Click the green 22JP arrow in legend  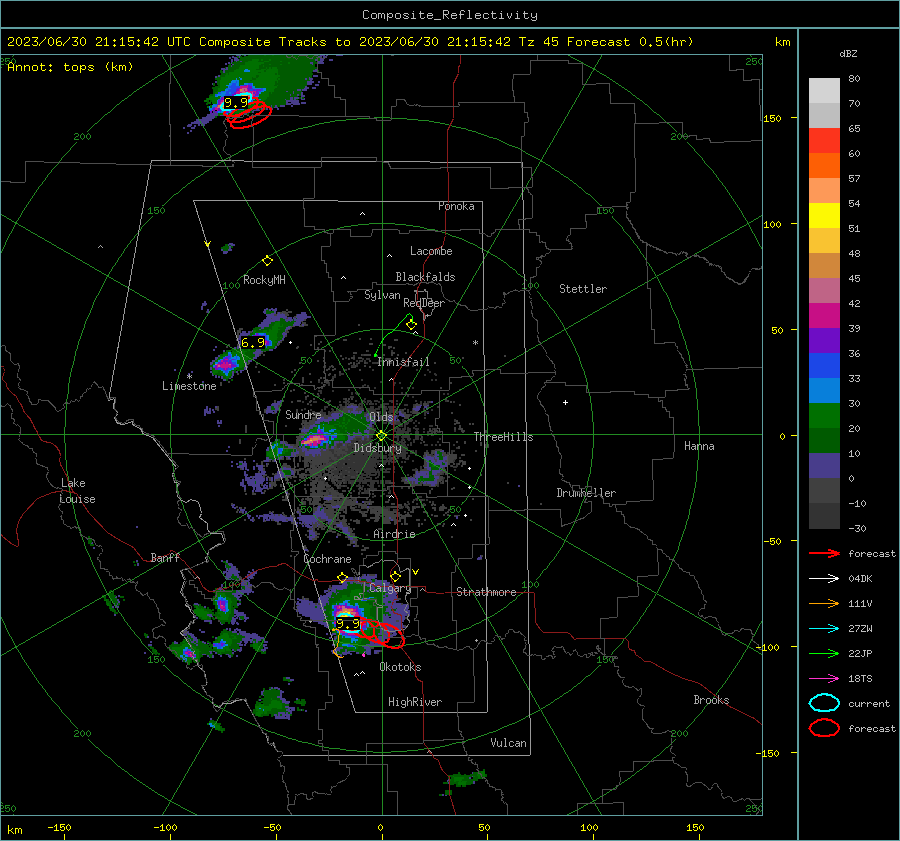click(824, 653)
